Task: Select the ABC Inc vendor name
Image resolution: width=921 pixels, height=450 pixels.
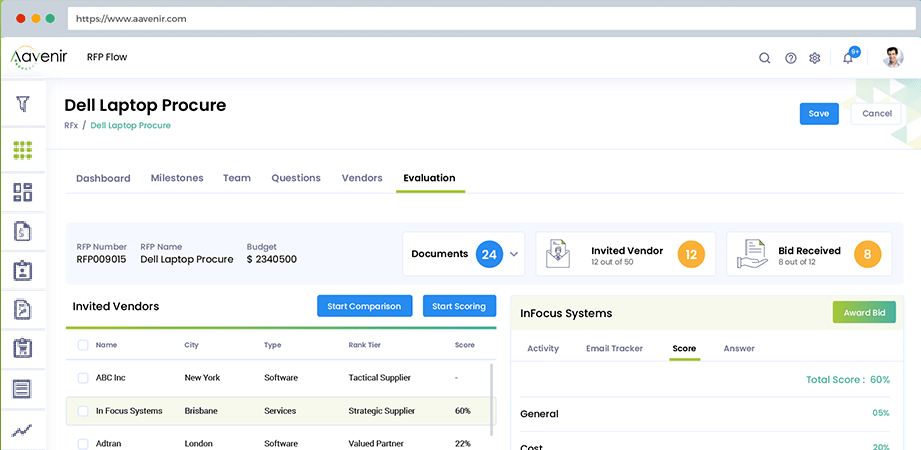Action: (x=110, y=378)
